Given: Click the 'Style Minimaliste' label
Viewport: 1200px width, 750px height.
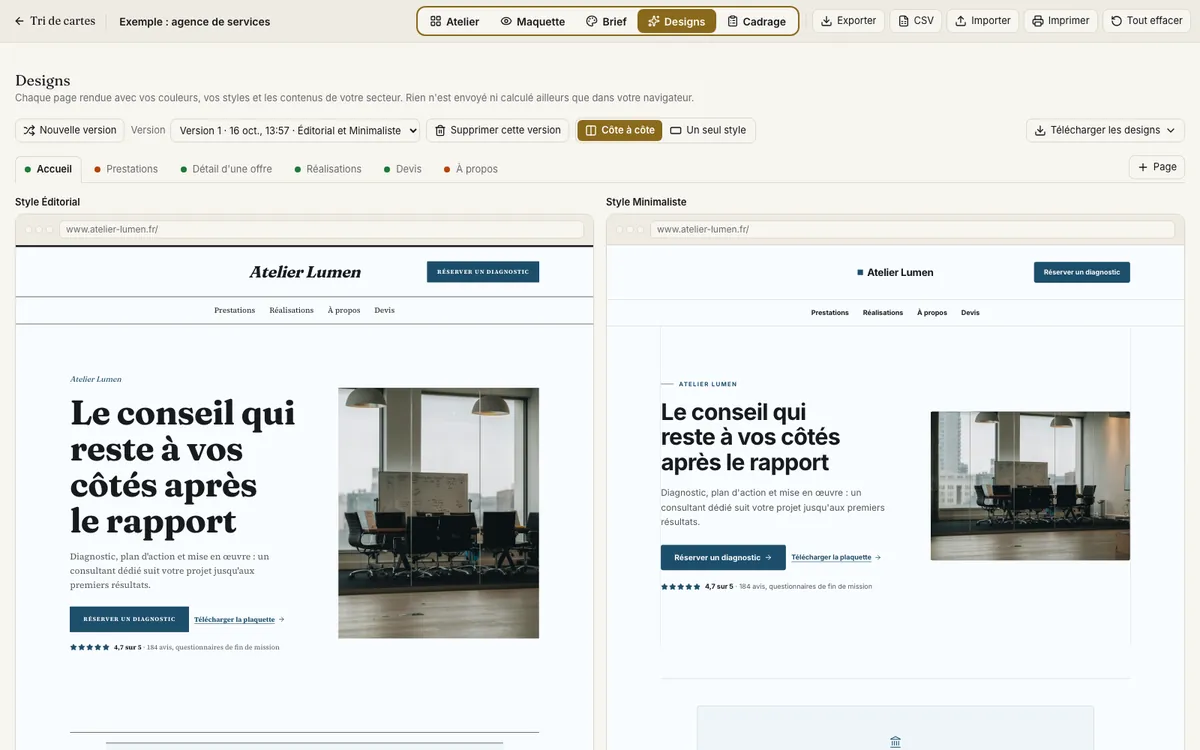Looking at the screenshot, I should pos(646,202).
